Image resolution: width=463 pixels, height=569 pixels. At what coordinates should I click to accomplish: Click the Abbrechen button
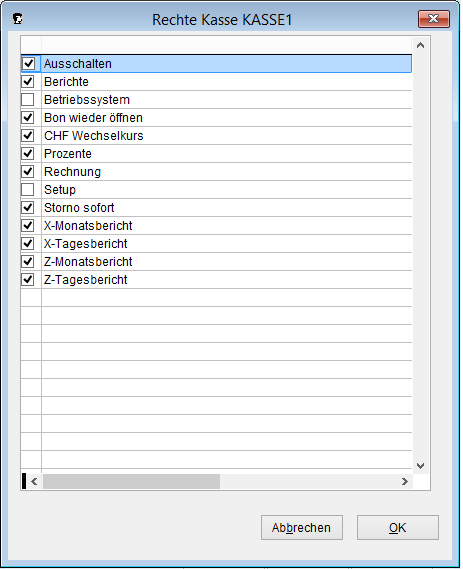[x=302, y=527]
